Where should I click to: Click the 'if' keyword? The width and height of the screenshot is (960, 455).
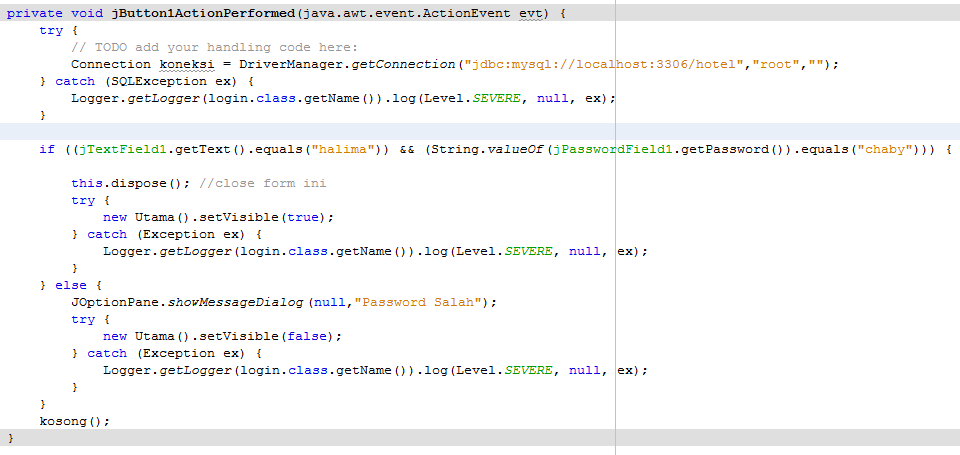pos(47,149)
